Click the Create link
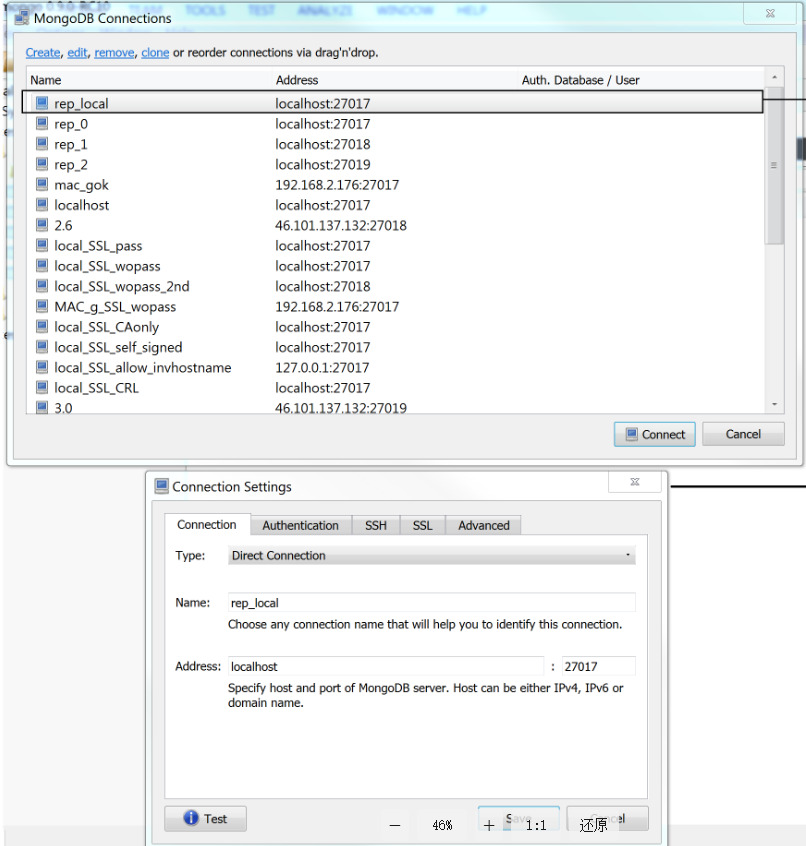Viewport: 806px width, 846px height. tap(43, 52)
